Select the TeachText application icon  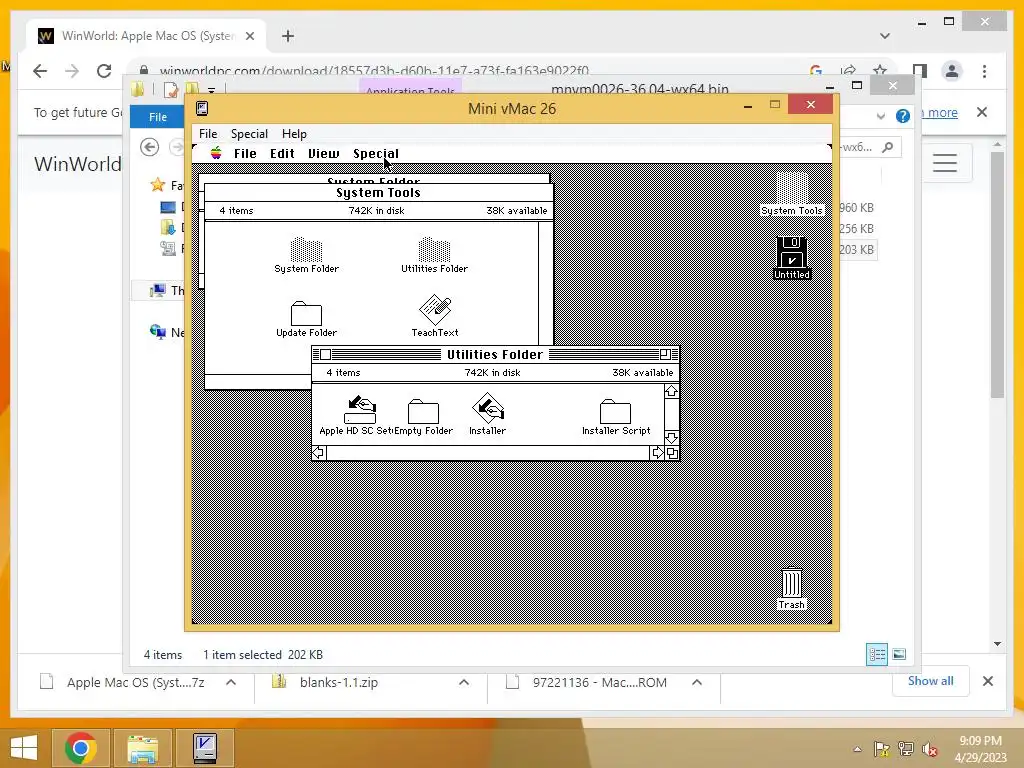pos(435,316)
